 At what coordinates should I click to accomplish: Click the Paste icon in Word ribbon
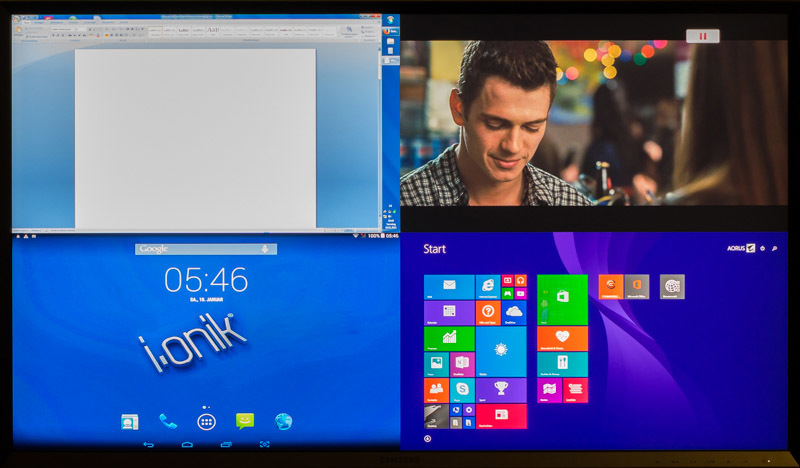[20, 31]
